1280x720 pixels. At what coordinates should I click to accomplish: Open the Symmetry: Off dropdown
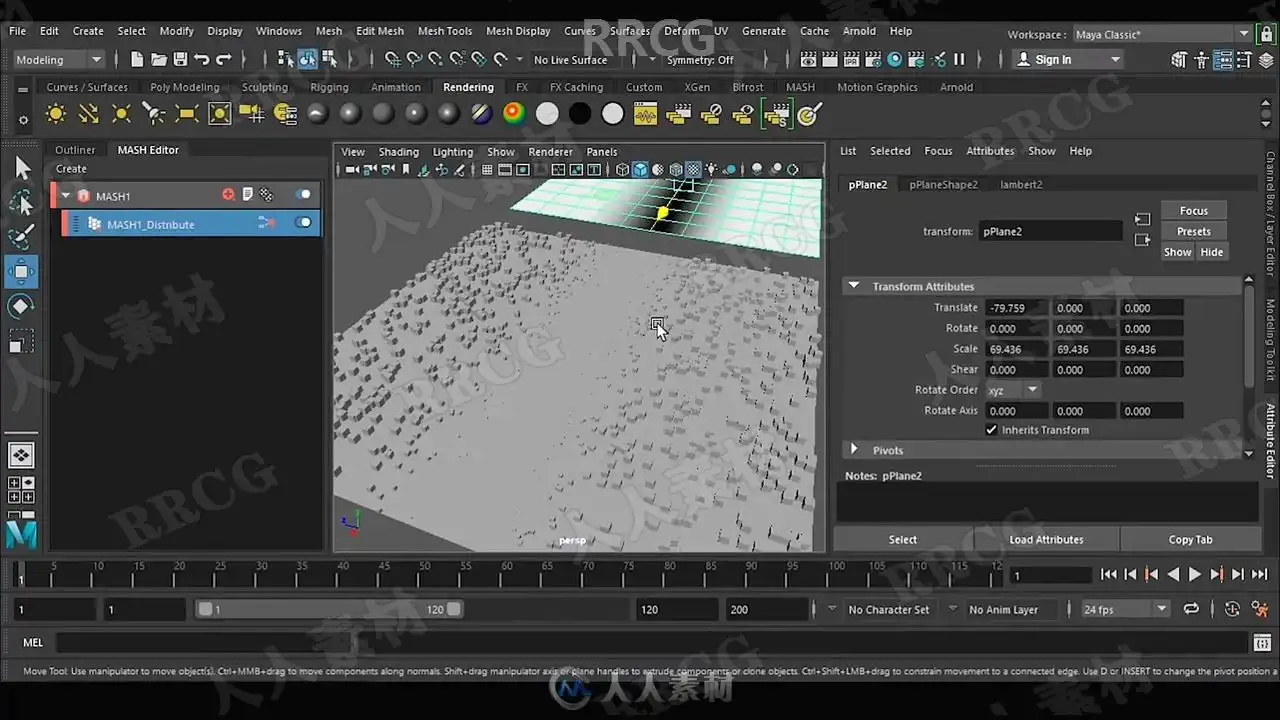coord(700,60)
